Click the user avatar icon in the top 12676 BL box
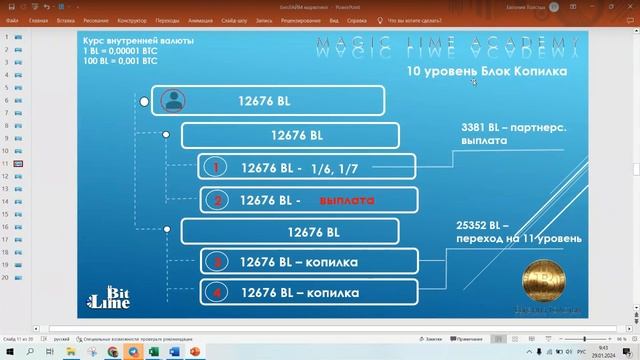Image resolution: width=640 pixels, height=360 pixels. pyautogui.click(x=173, y=100)
